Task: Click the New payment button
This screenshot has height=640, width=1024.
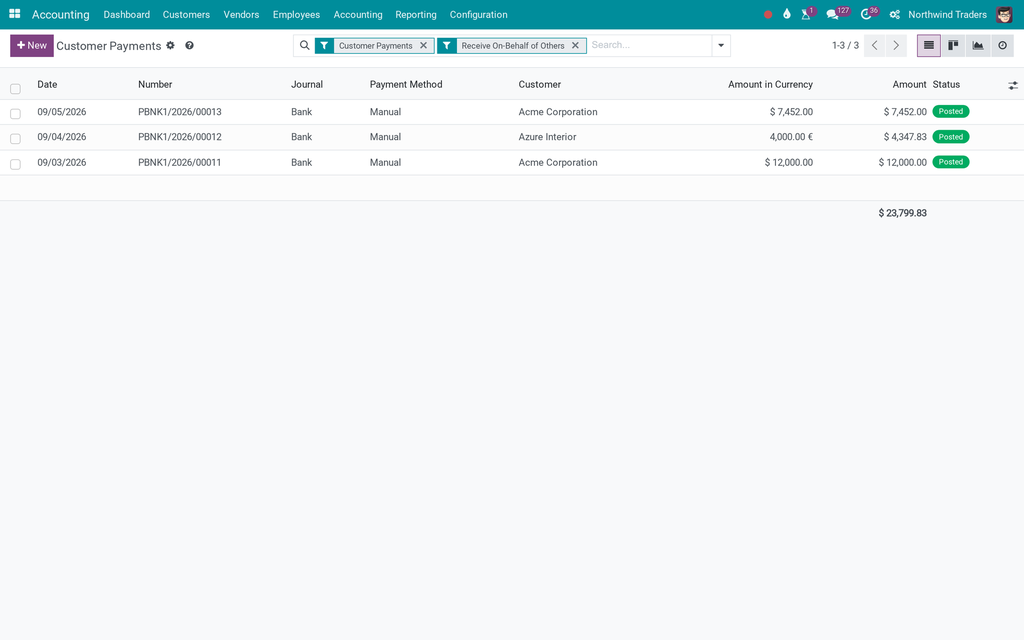Action: (31, 46)
